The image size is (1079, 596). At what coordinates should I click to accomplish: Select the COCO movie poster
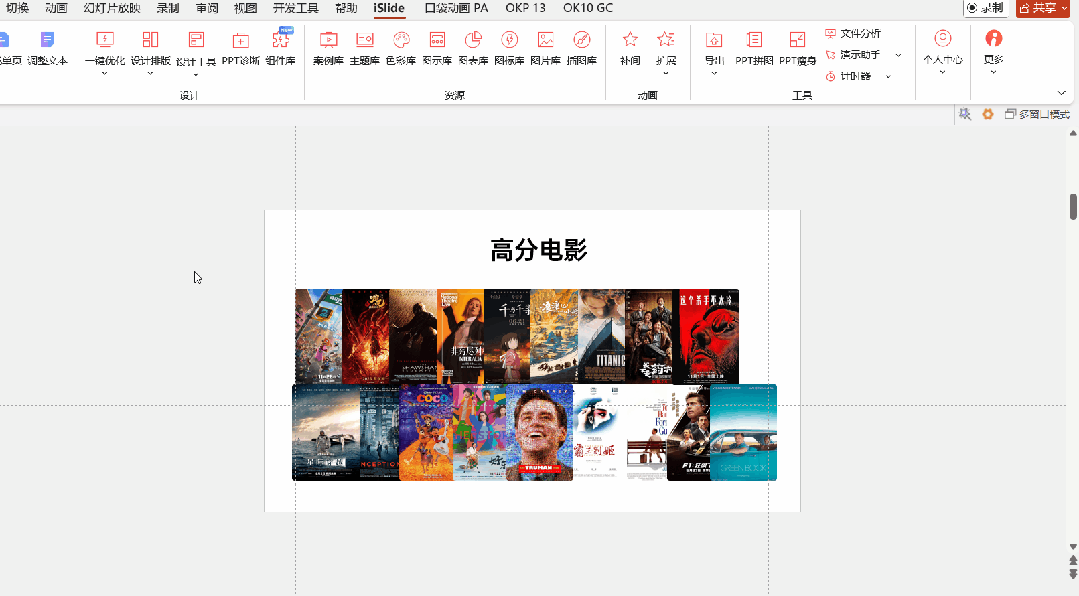(x=426, y=432)
